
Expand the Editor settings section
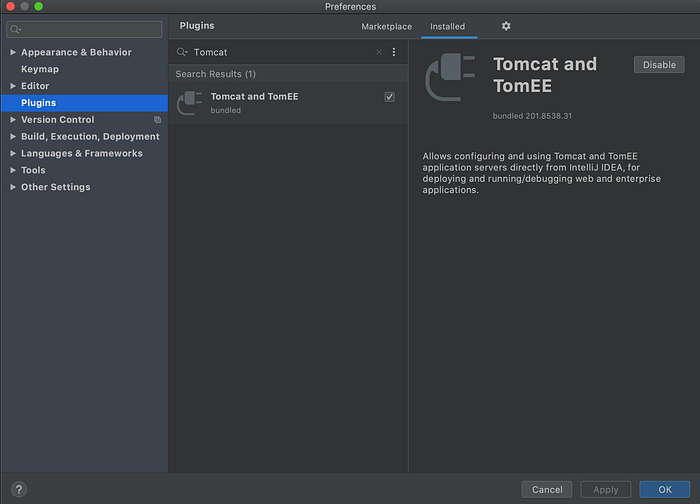pyautogui.click(x=13, y=86)
